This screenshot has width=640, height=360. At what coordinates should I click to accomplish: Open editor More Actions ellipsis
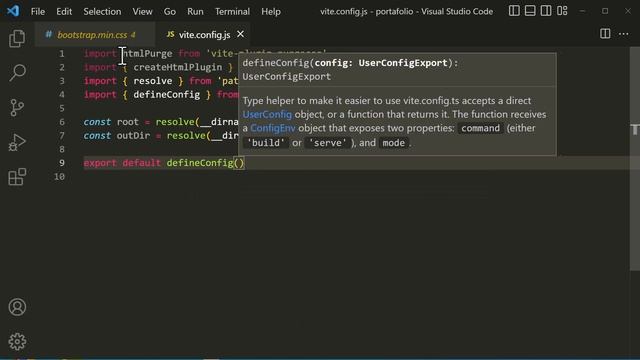pos(624,34)
